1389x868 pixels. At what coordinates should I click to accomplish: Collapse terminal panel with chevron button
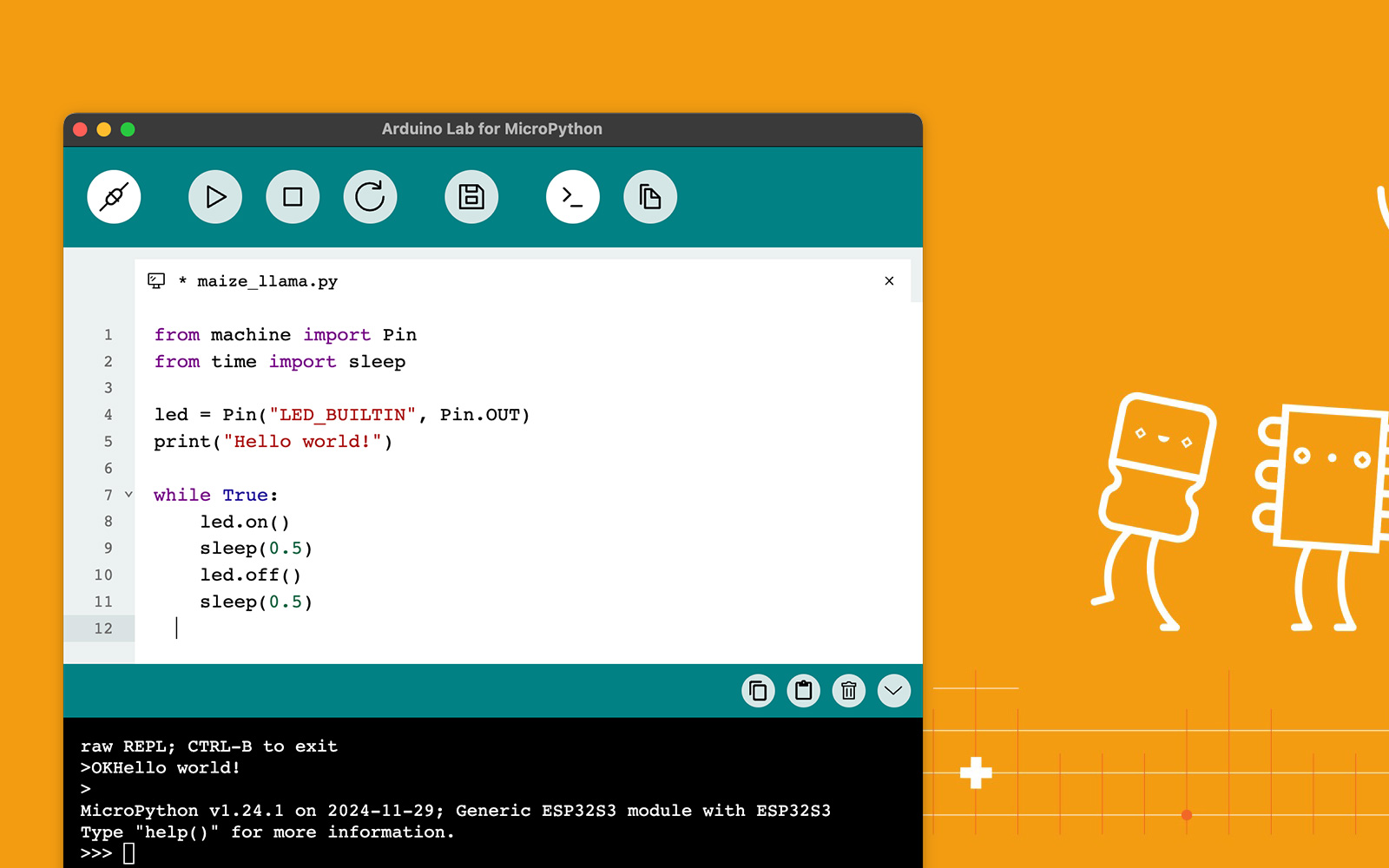(x=894, y=691)
